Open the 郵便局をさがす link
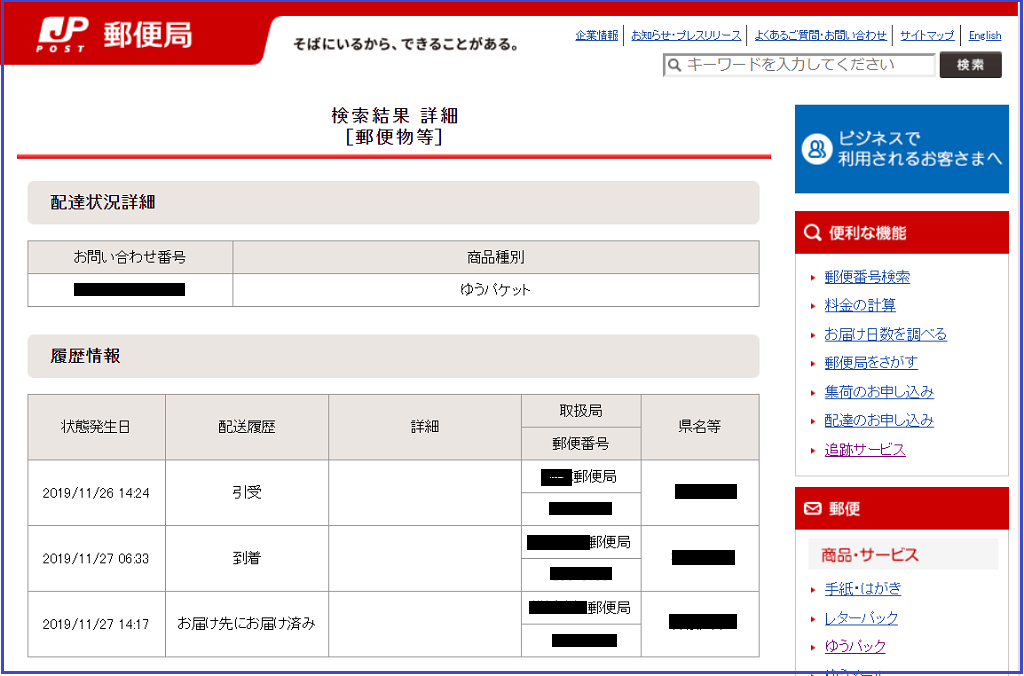 coord(871,362)
